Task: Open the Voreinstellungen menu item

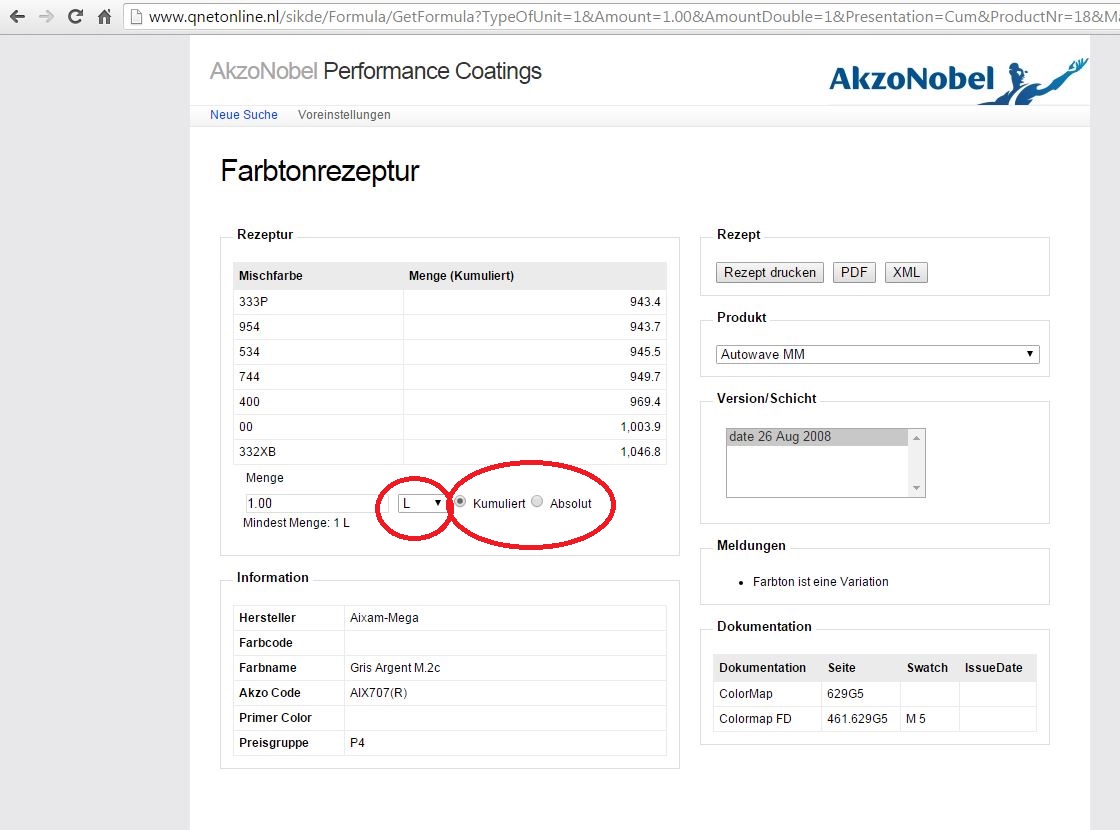Action: (x=344, y=114)
